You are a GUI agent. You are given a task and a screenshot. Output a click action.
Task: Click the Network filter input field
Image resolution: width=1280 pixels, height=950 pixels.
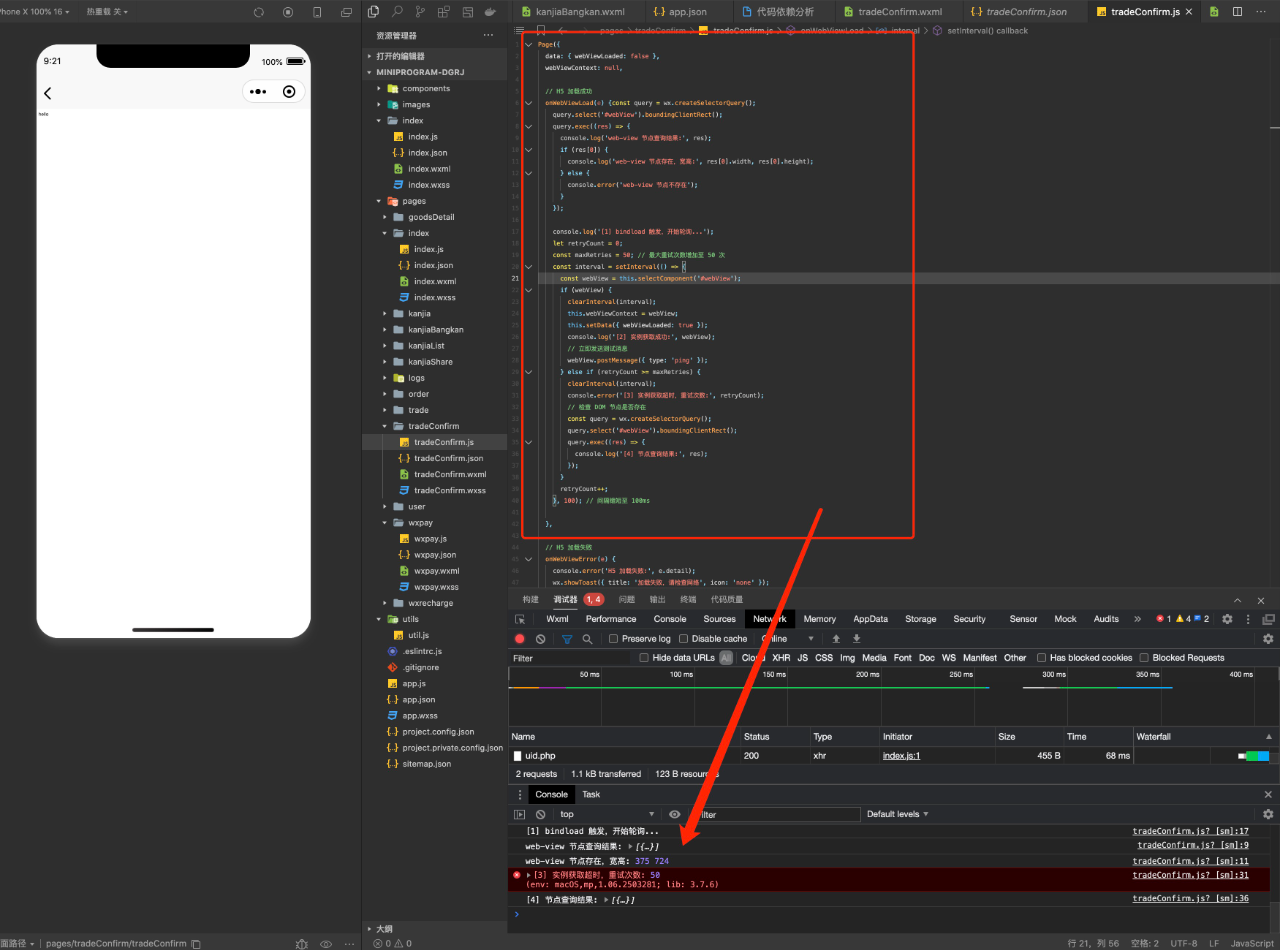572,658
